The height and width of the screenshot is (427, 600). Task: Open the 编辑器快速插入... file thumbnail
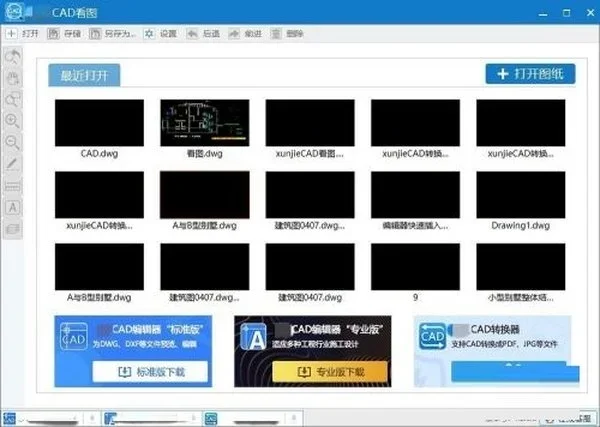[416, 195]
